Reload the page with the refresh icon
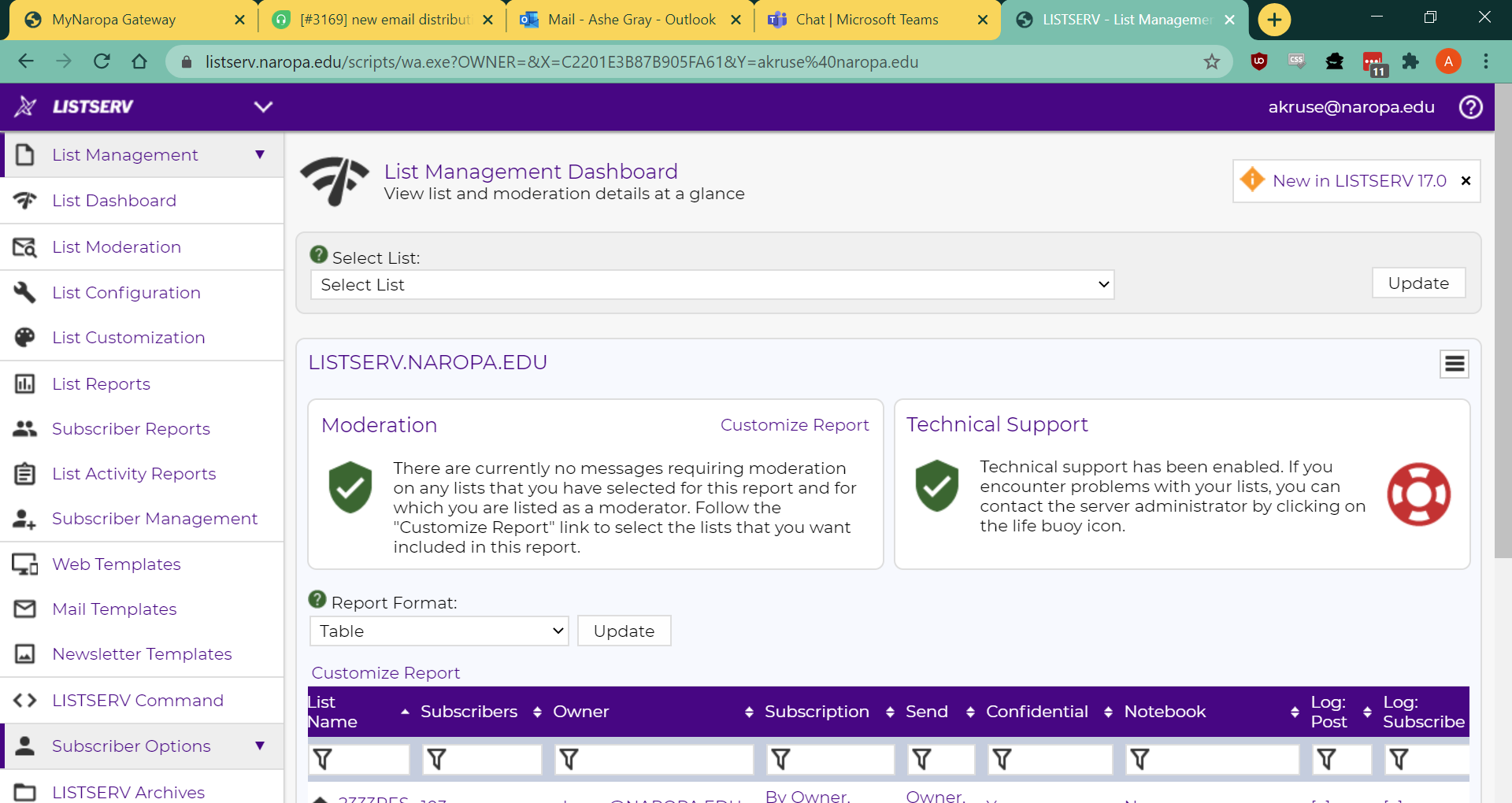 [102, 61]
